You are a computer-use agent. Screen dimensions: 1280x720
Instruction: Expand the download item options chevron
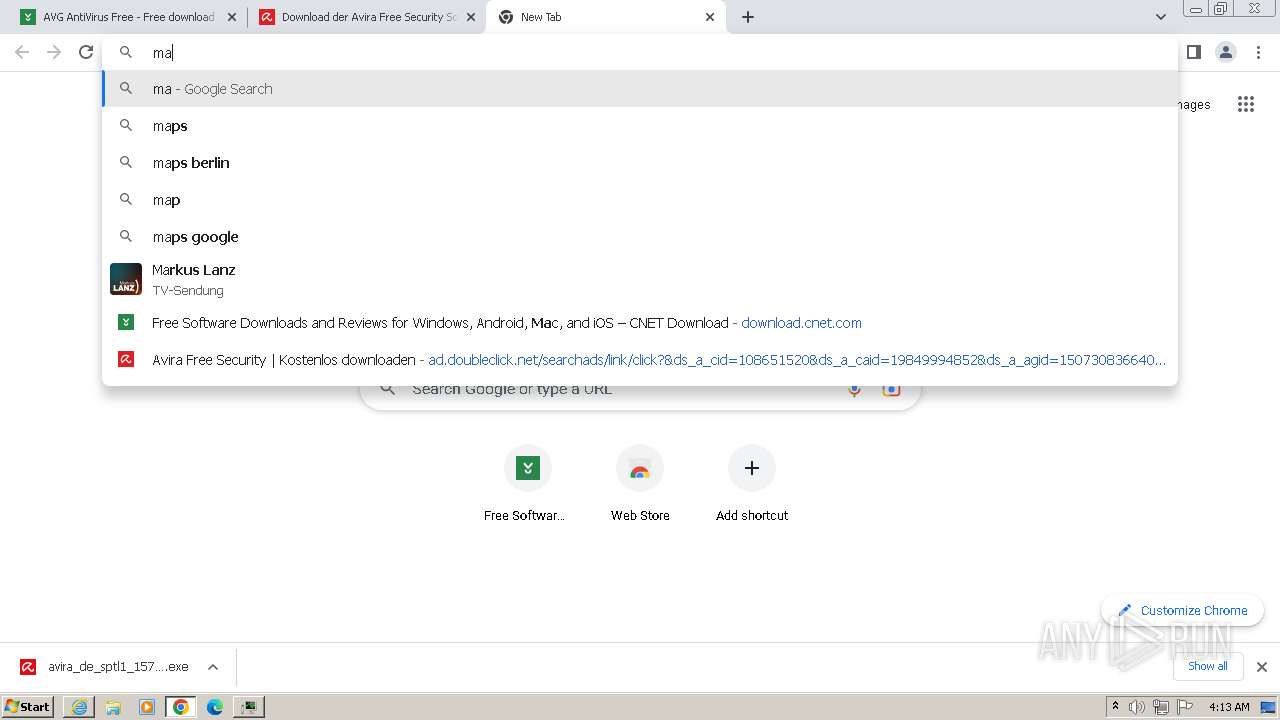213,667
